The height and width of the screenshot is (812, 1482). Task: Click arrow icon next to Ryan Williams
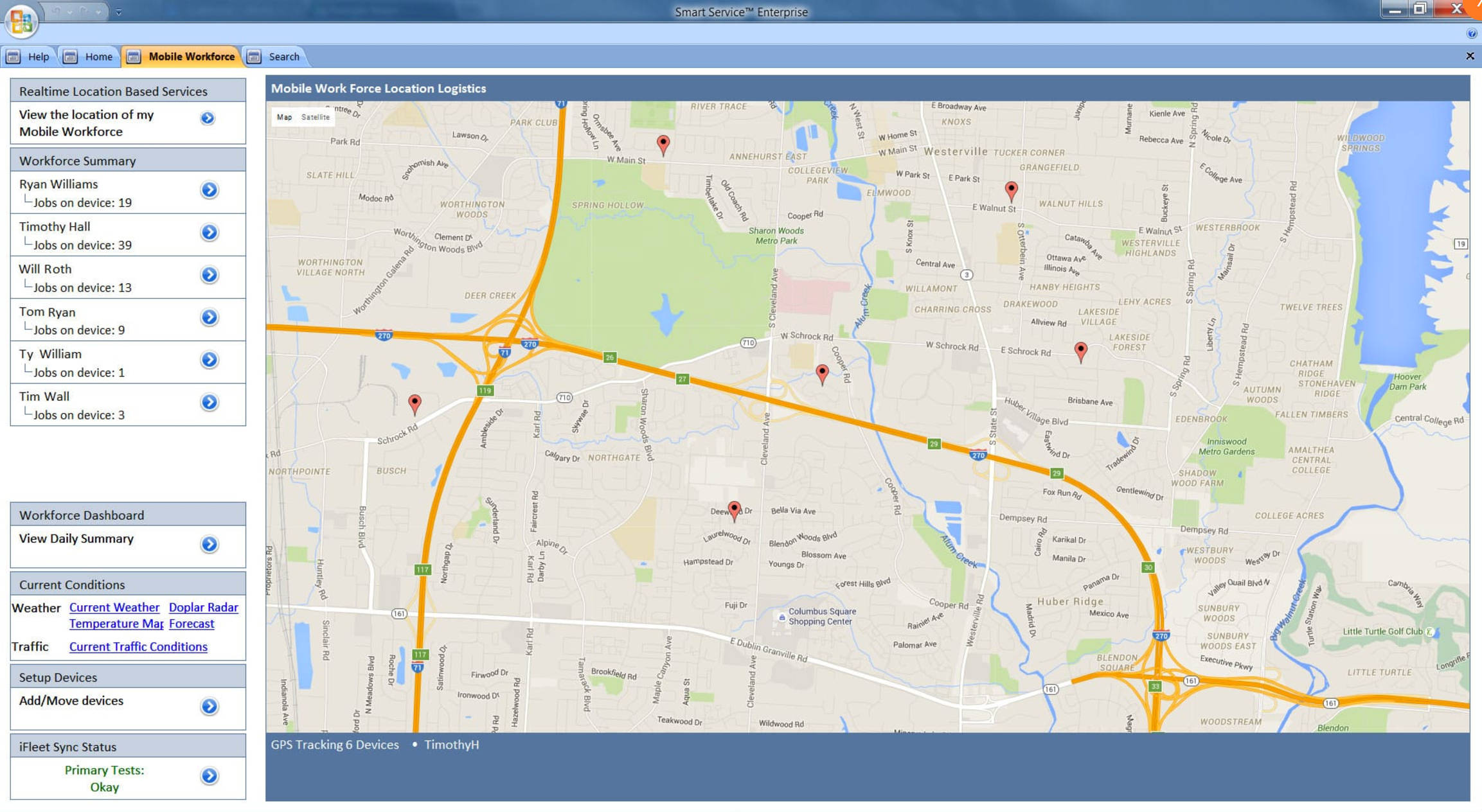pyautogui.click(x=210, y=190)
